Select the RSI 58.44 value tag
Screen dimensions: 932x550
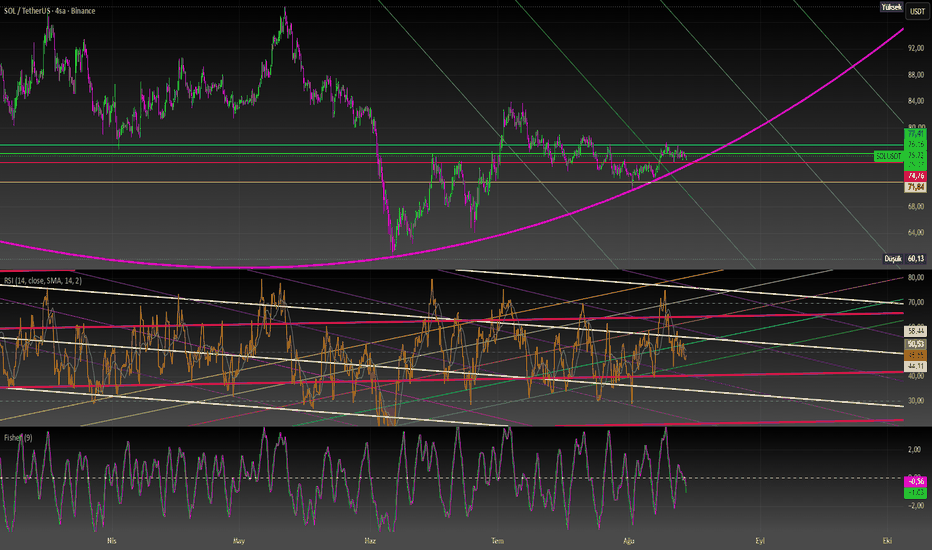click(x=915, y=331)
